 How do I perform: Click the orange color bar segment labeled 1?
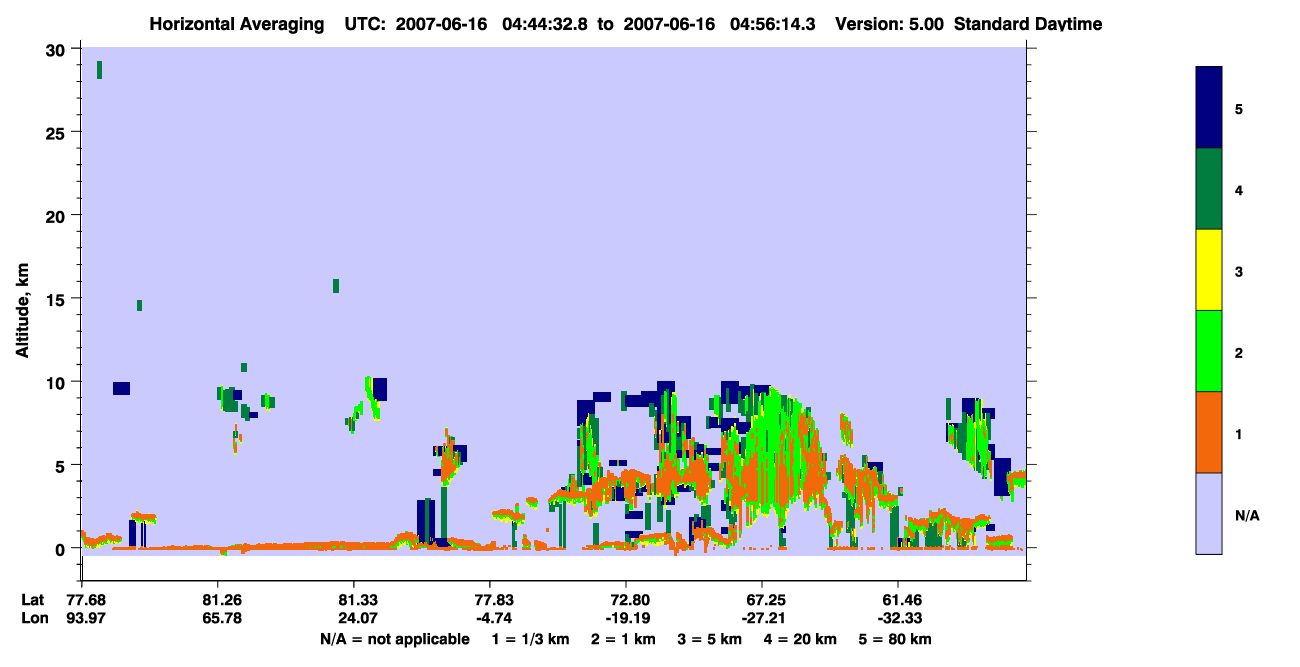pos(1209,432)
